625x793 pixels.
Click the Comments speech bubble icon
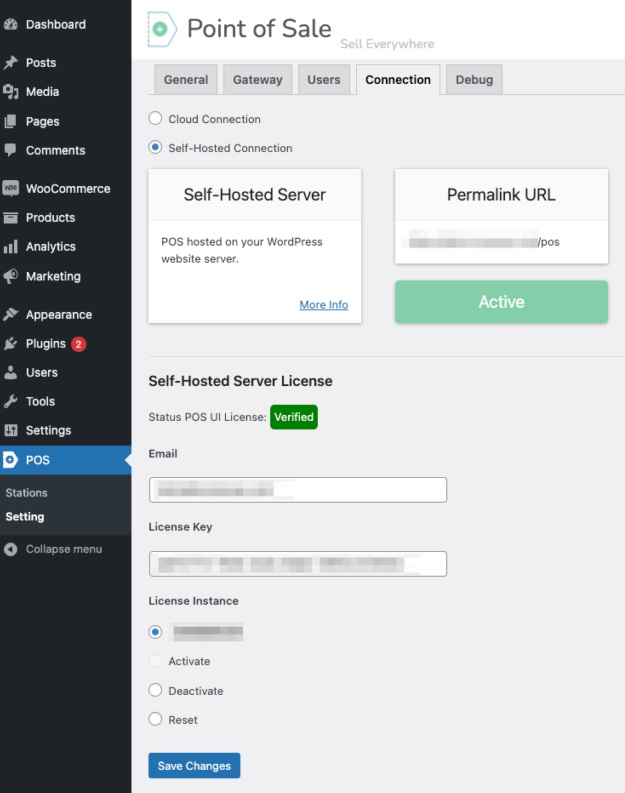tap(11, 150)
